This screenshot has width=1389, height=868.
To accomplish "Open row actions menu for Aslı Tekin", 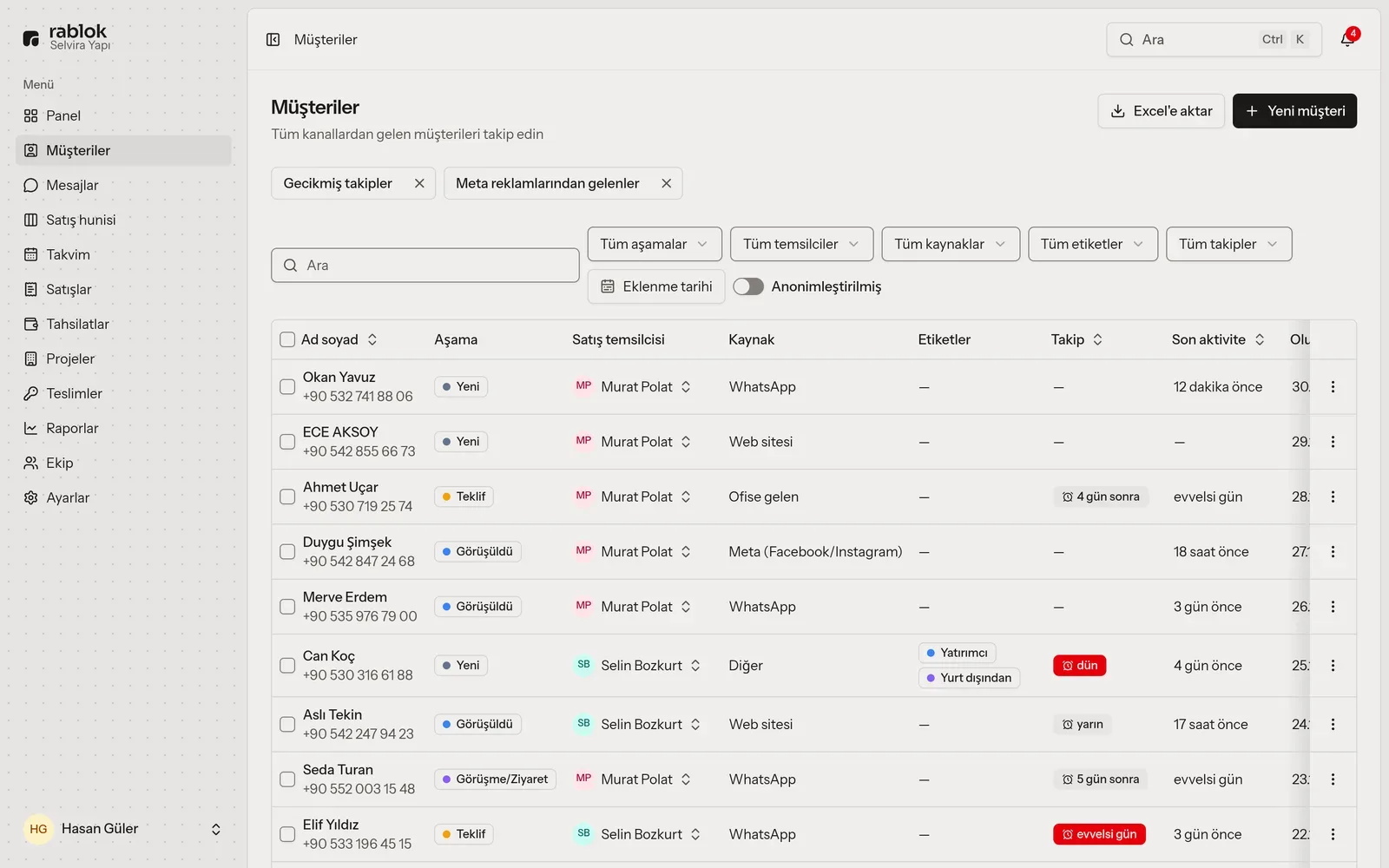I will pyautogui.click(x=1333, y=725).
